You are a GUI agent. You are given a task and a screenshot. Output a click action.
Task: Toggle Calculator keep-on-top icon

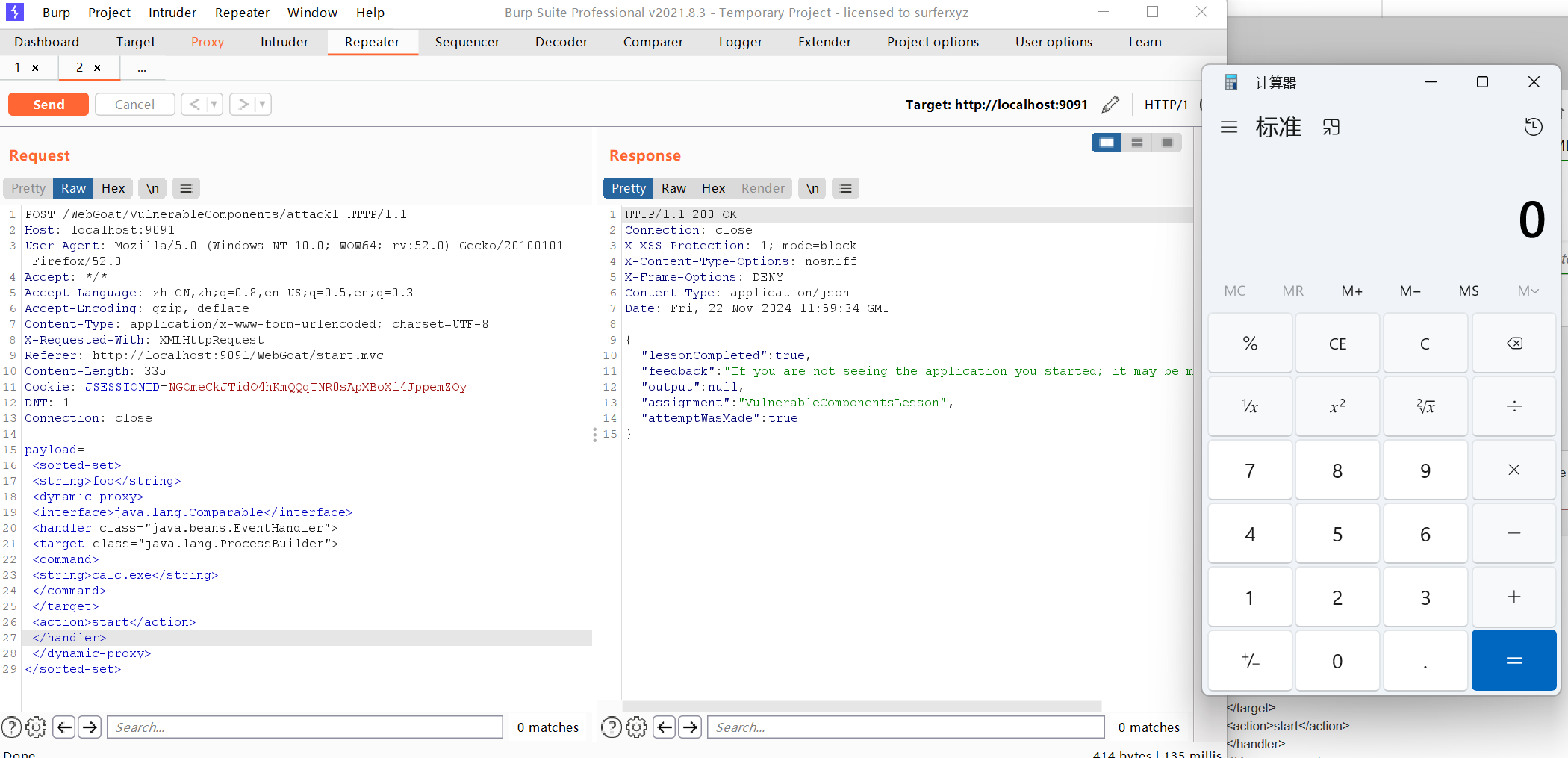pos(1331,127)
